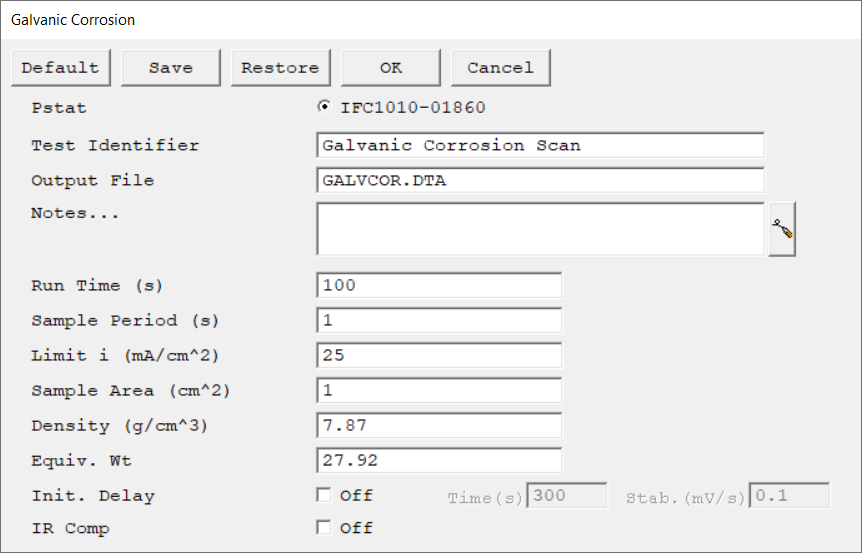Click the Equiv. Wt input box

438,460
